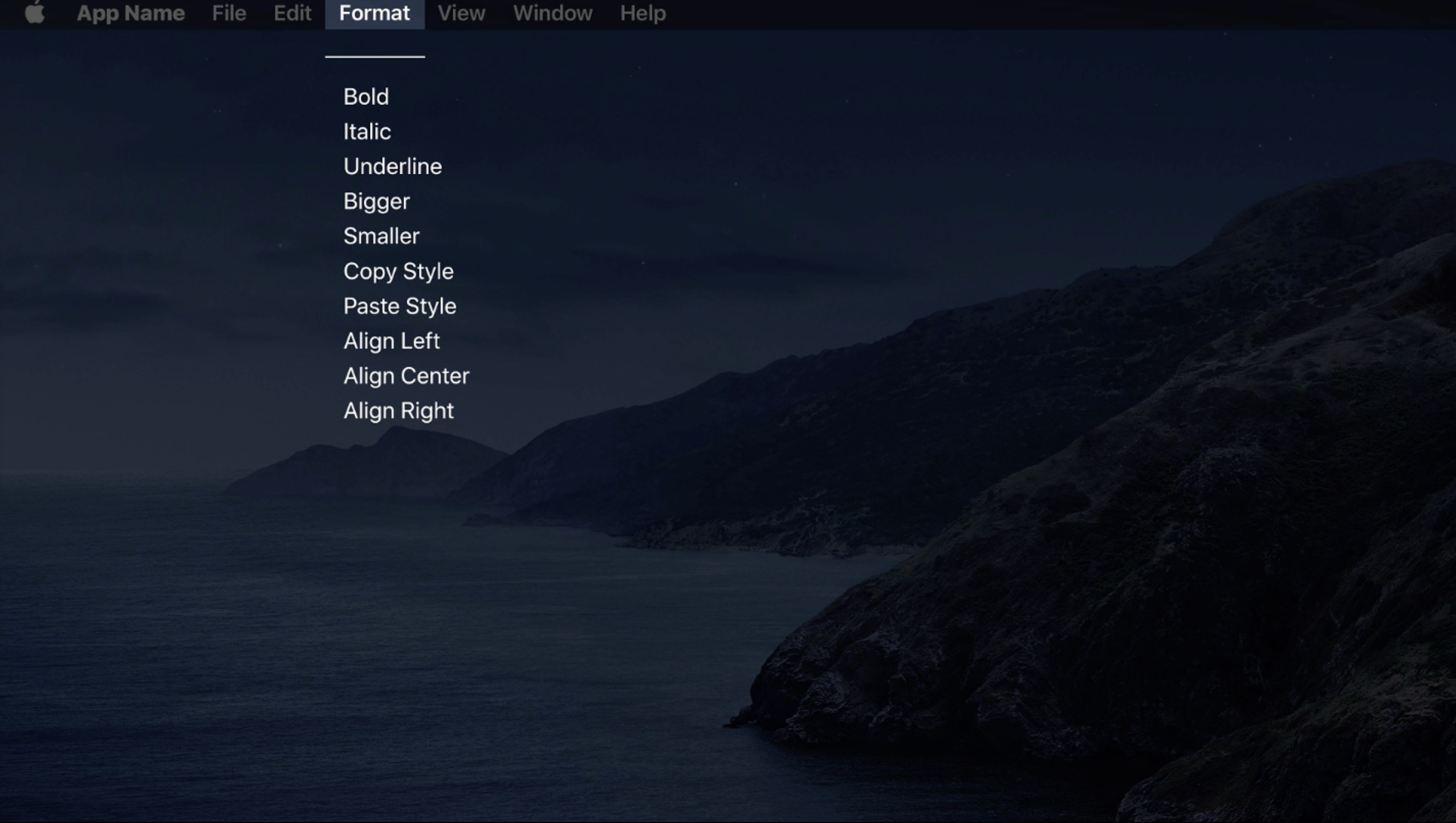Select the Underline menu entry
The image size is (1456, 823).
(392, 166)
